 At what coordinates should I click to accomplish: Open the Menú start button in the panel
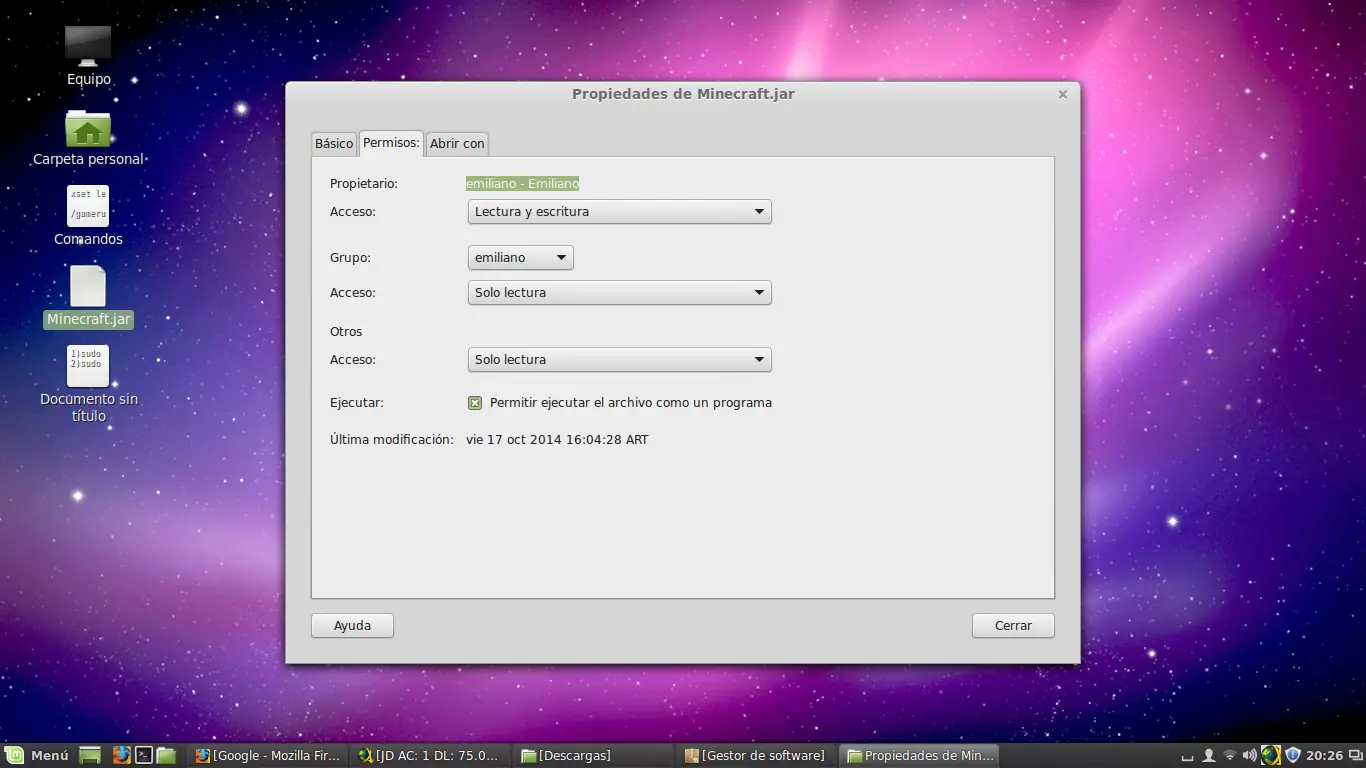click(x=37, y=756)
